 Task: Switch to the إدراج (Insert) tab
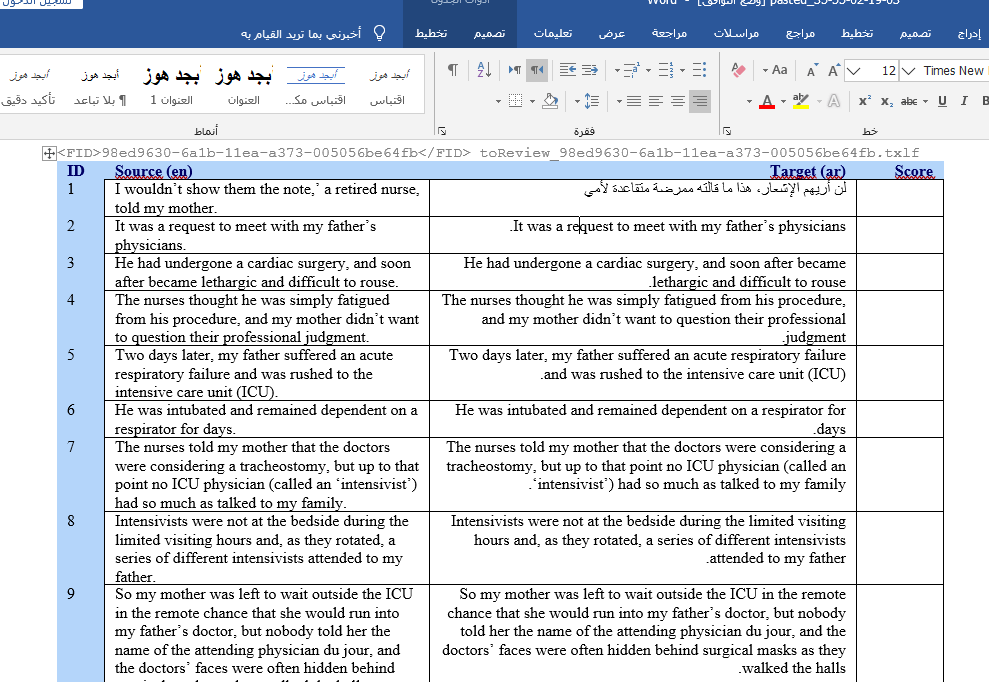[x=968, y=33]
